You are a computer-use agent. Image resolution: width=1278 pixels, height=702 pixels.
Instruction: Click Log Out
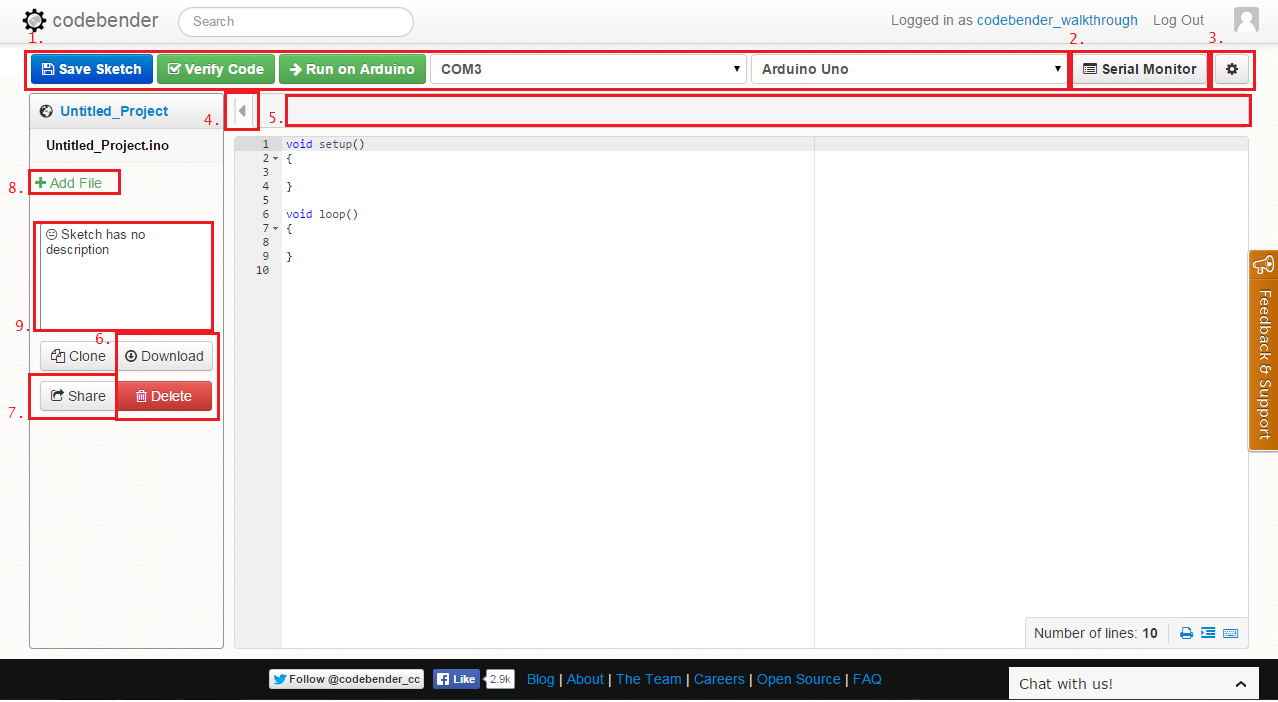coord(1178,20)
